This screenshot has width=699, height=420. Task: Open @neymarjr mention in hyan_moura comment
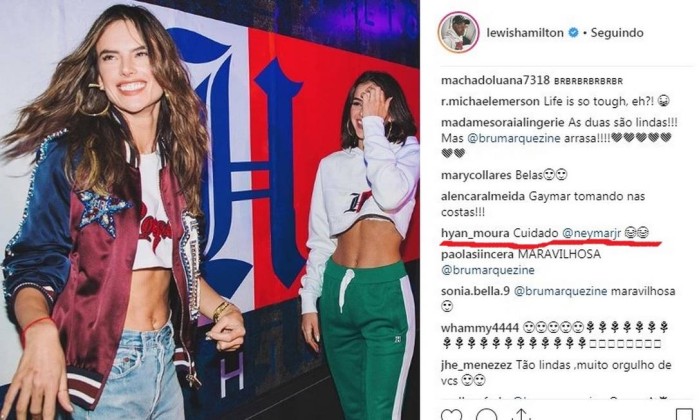point(591,233)
